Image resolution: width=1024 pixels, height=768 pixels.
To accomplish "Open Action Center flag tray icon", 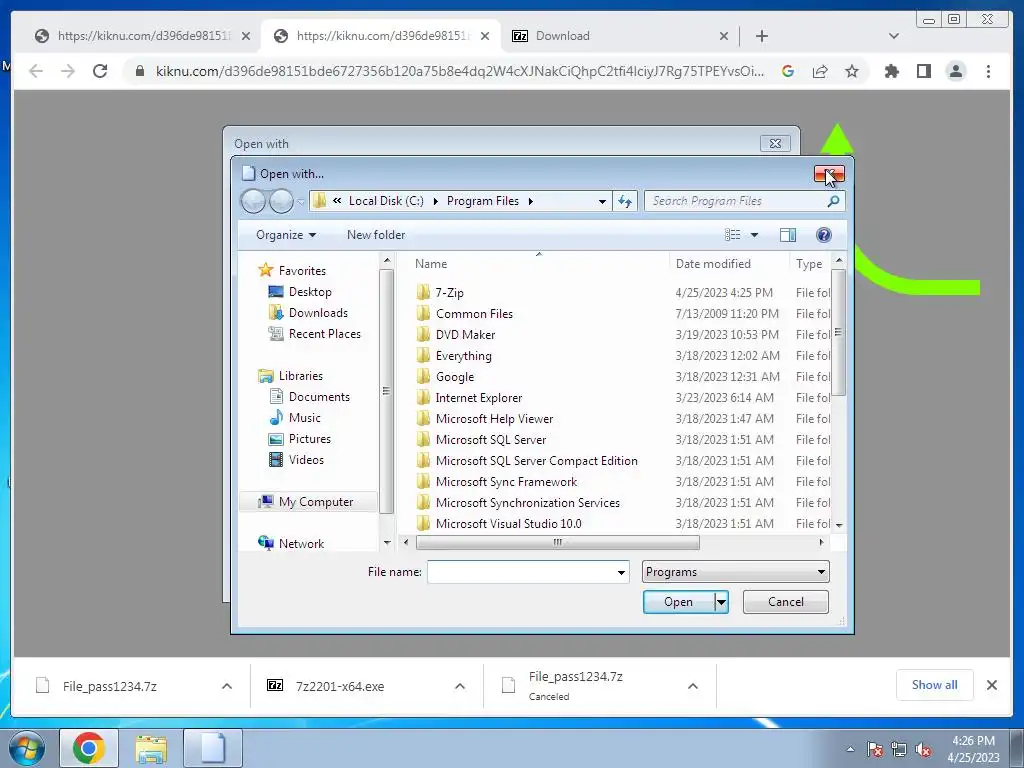I will click(874, 749).
